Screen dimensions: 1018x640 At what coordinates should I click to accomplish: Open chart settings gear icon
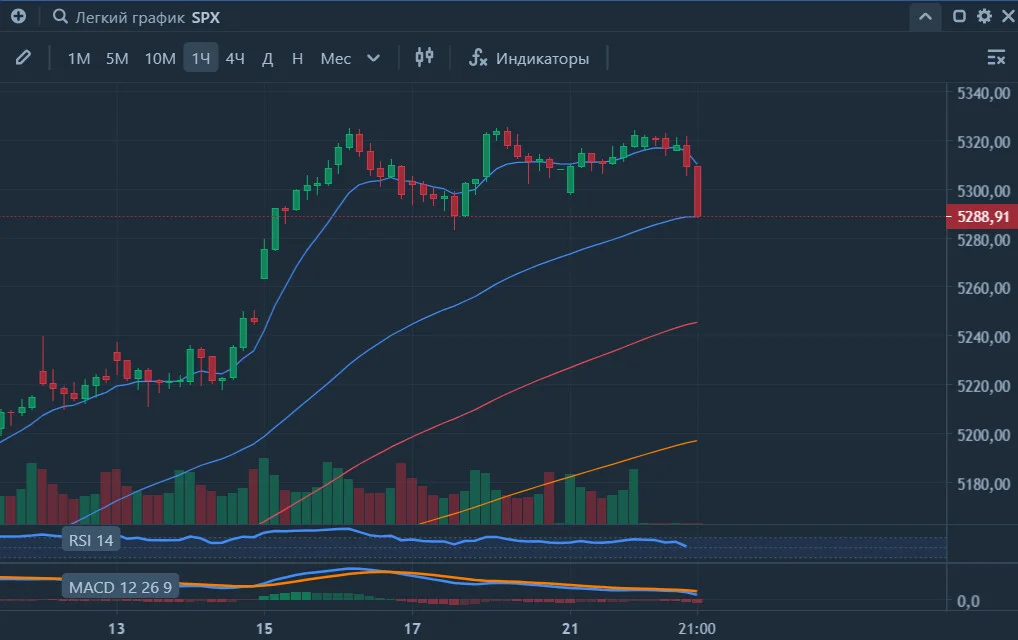click(984, 16)
